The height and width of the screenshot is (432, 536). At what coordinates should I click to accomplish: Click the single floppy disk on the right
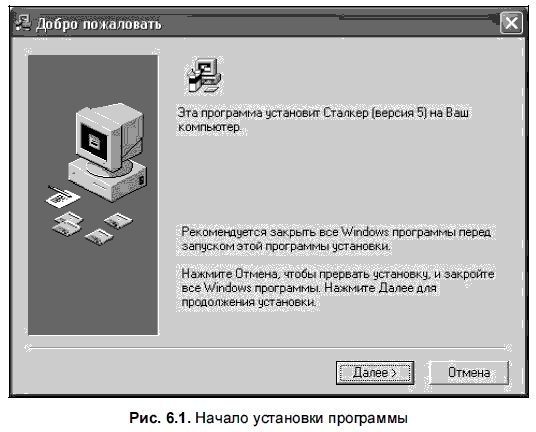point(118,221)
